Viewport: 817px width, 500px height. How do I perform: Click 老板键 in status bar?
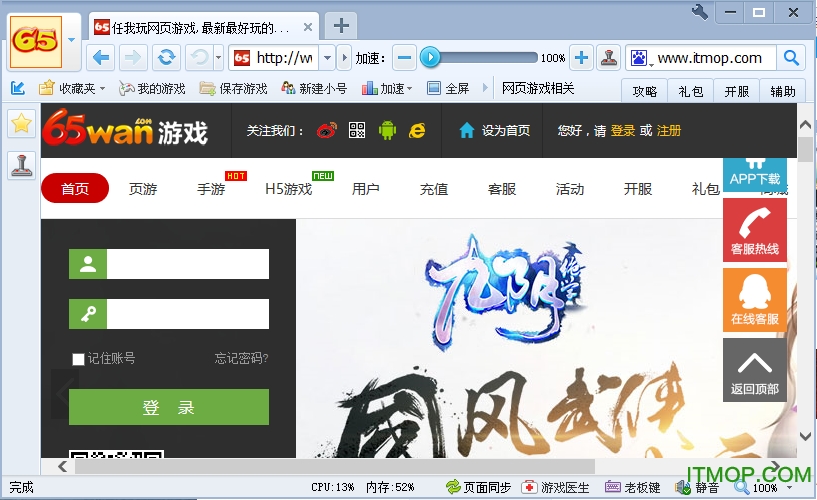point(633,488)
